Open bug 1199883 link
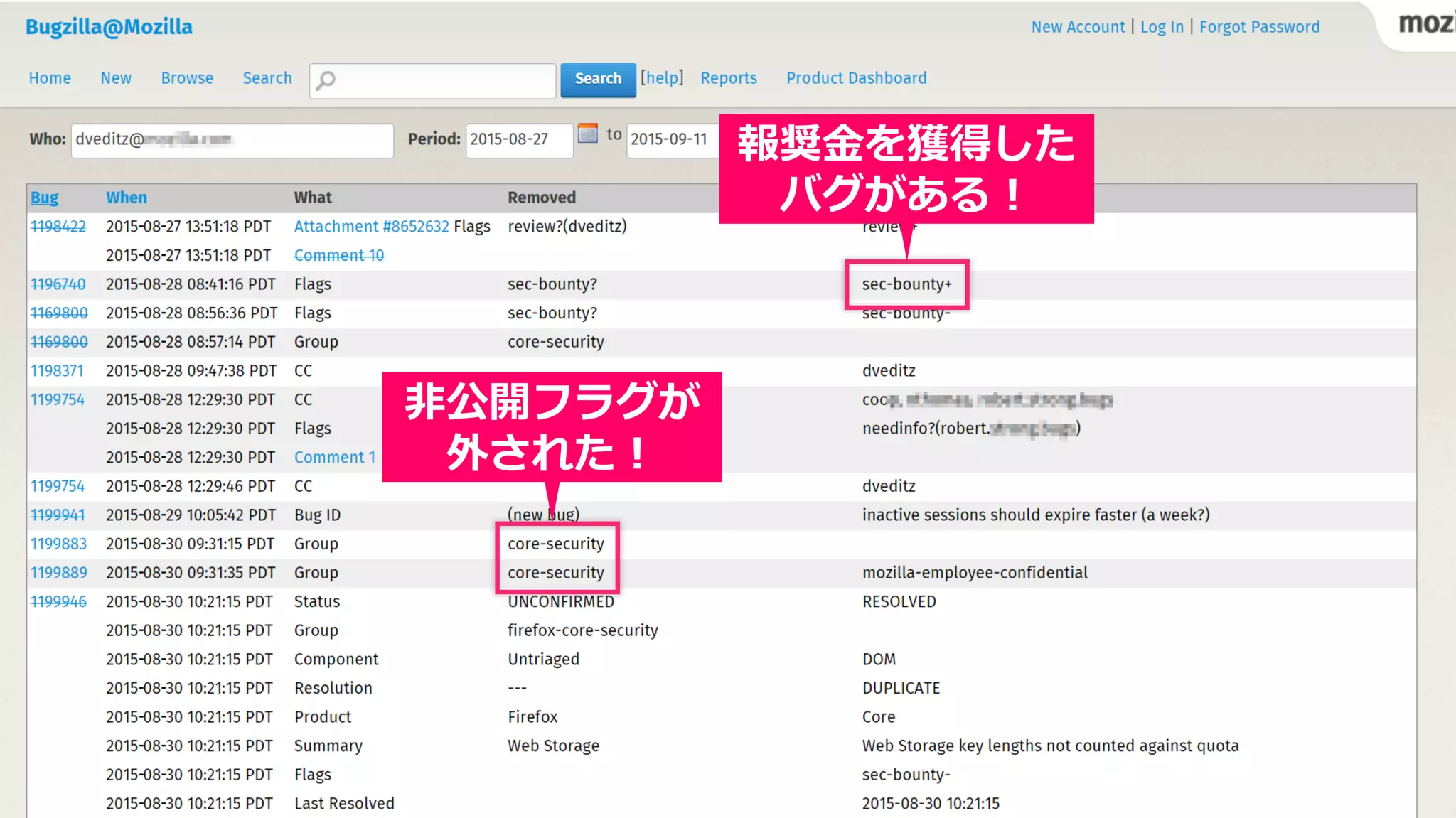Viewport: 1456px width, 818px height. [58, 544]
